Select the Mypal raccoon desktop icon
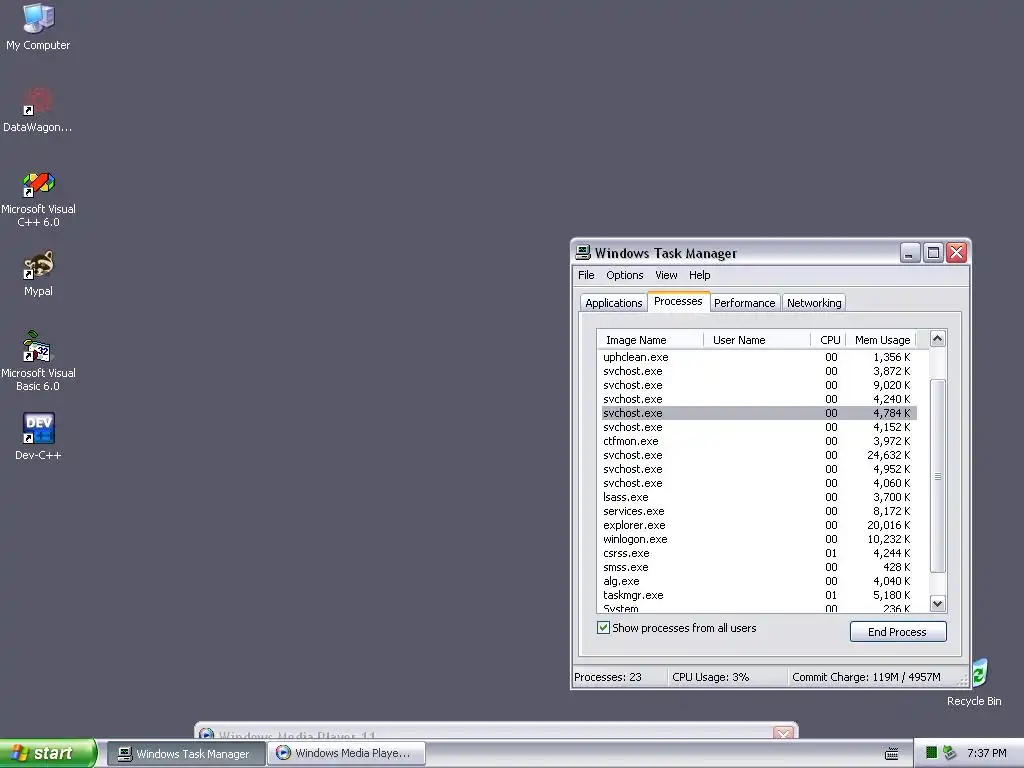Image resolution: width=1024 pixels, height=768 pixels. point(38,273)
